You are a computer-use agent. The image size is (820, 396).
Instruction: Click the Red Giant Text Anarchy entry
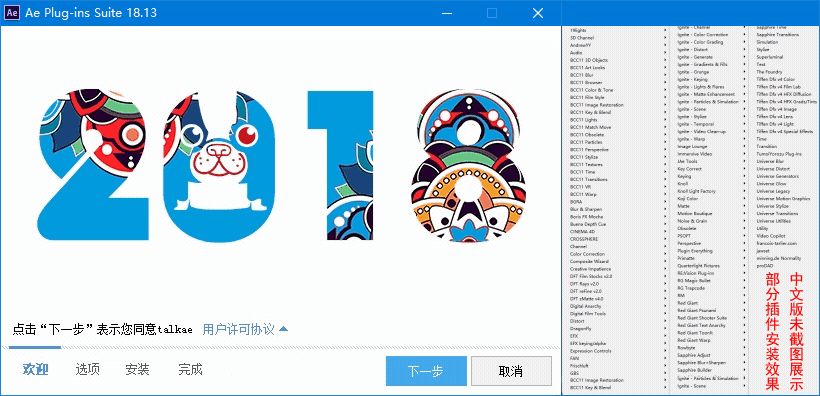point(701,325)
